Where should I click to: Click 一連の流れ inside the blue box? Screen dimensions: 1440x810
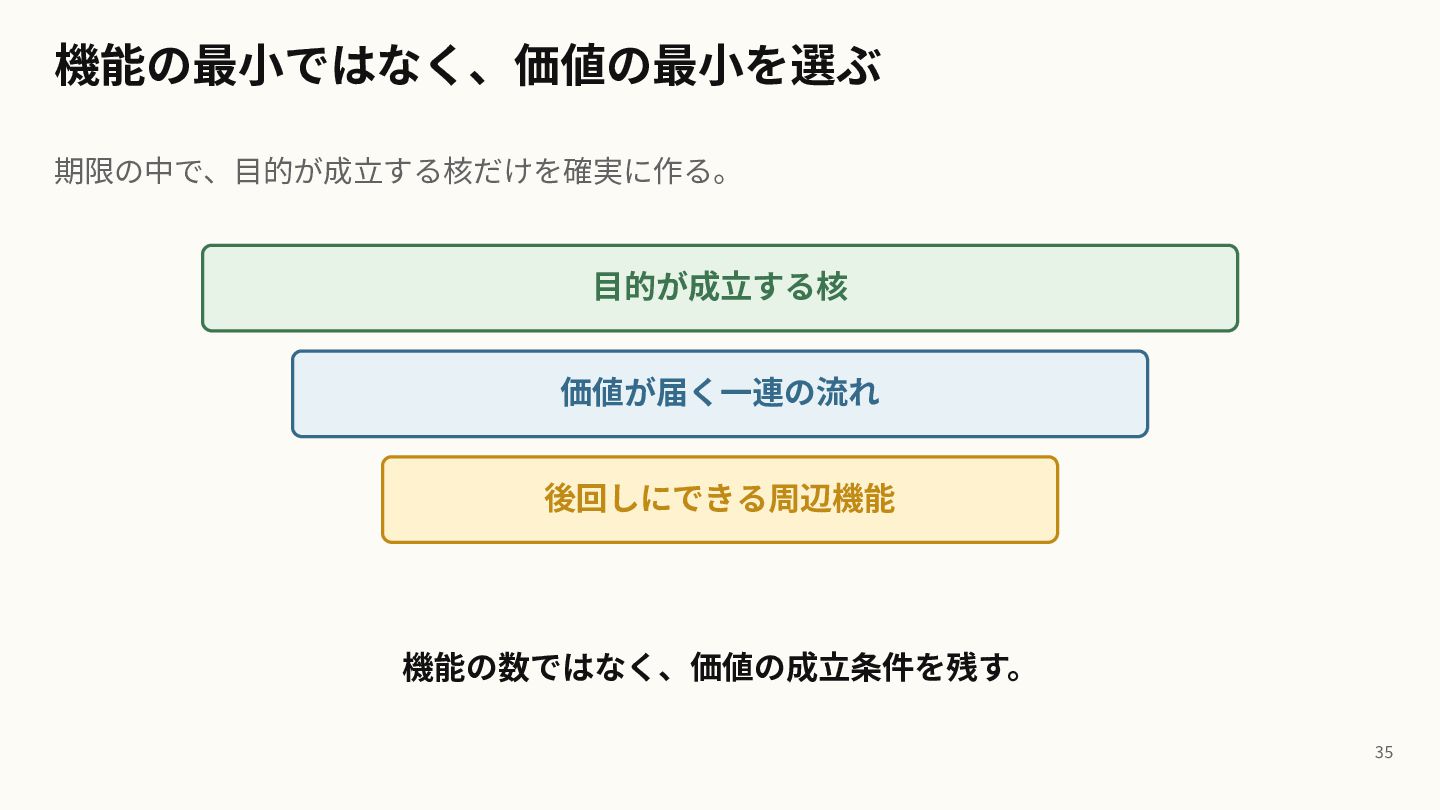tap(800, 392)
